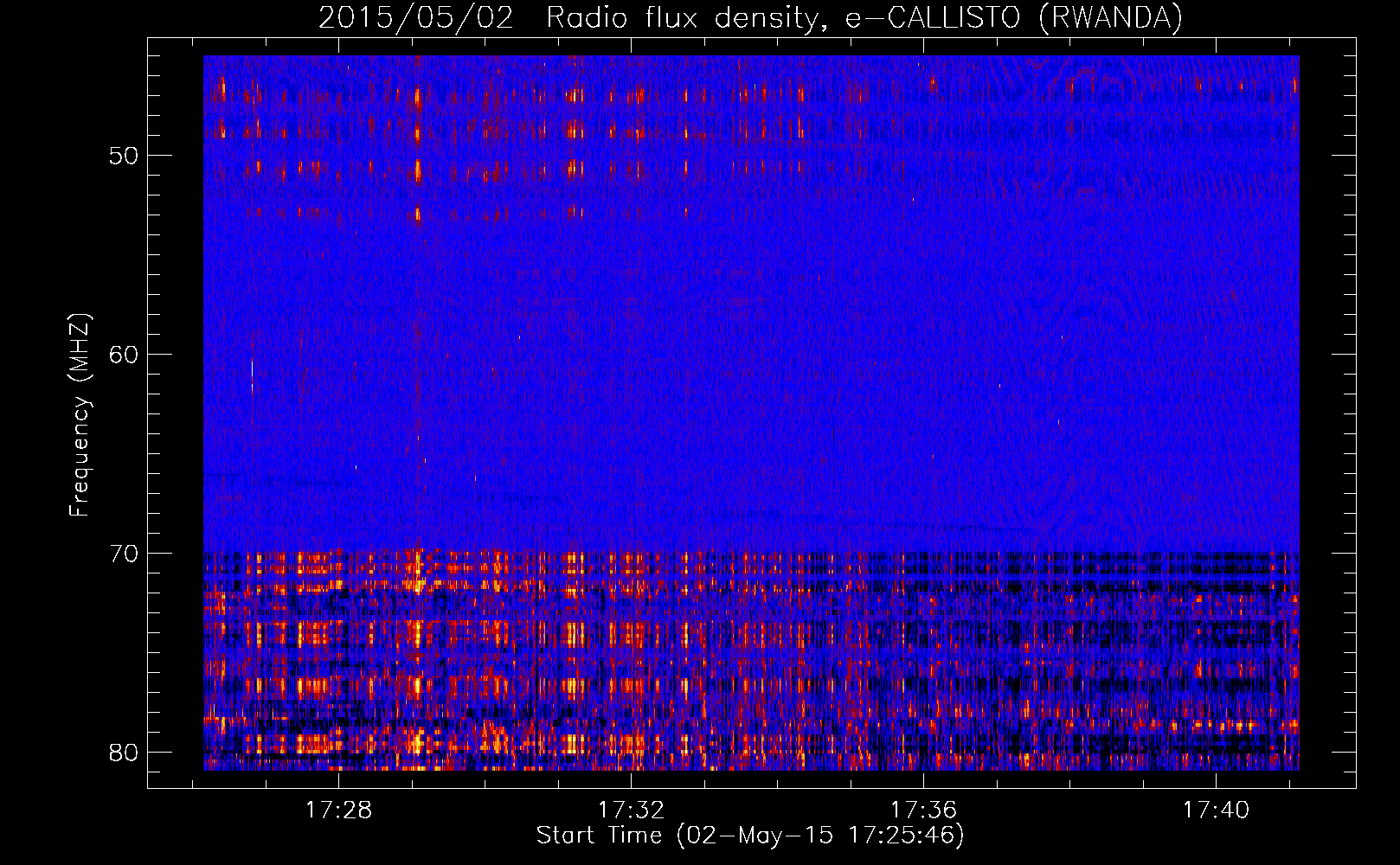Click the 17:40 time axis label
The image size is (1400, 865).
[x=1217, y=810]
